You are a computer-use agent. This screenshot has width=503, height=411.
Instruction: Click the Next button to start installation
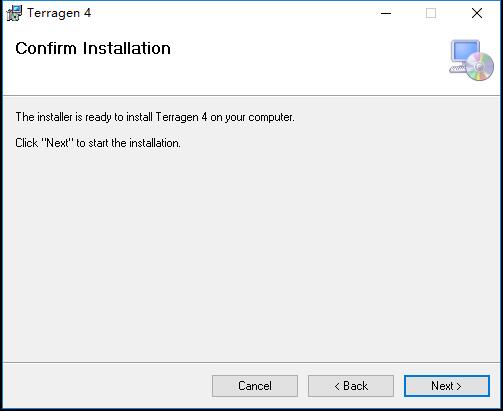[x=447, y=386]
